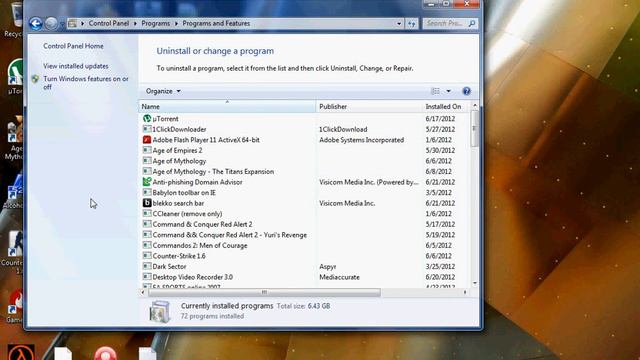
Task: Select Age of Mythology - The Titans Expansion
Action: click(x=213, y=171)
